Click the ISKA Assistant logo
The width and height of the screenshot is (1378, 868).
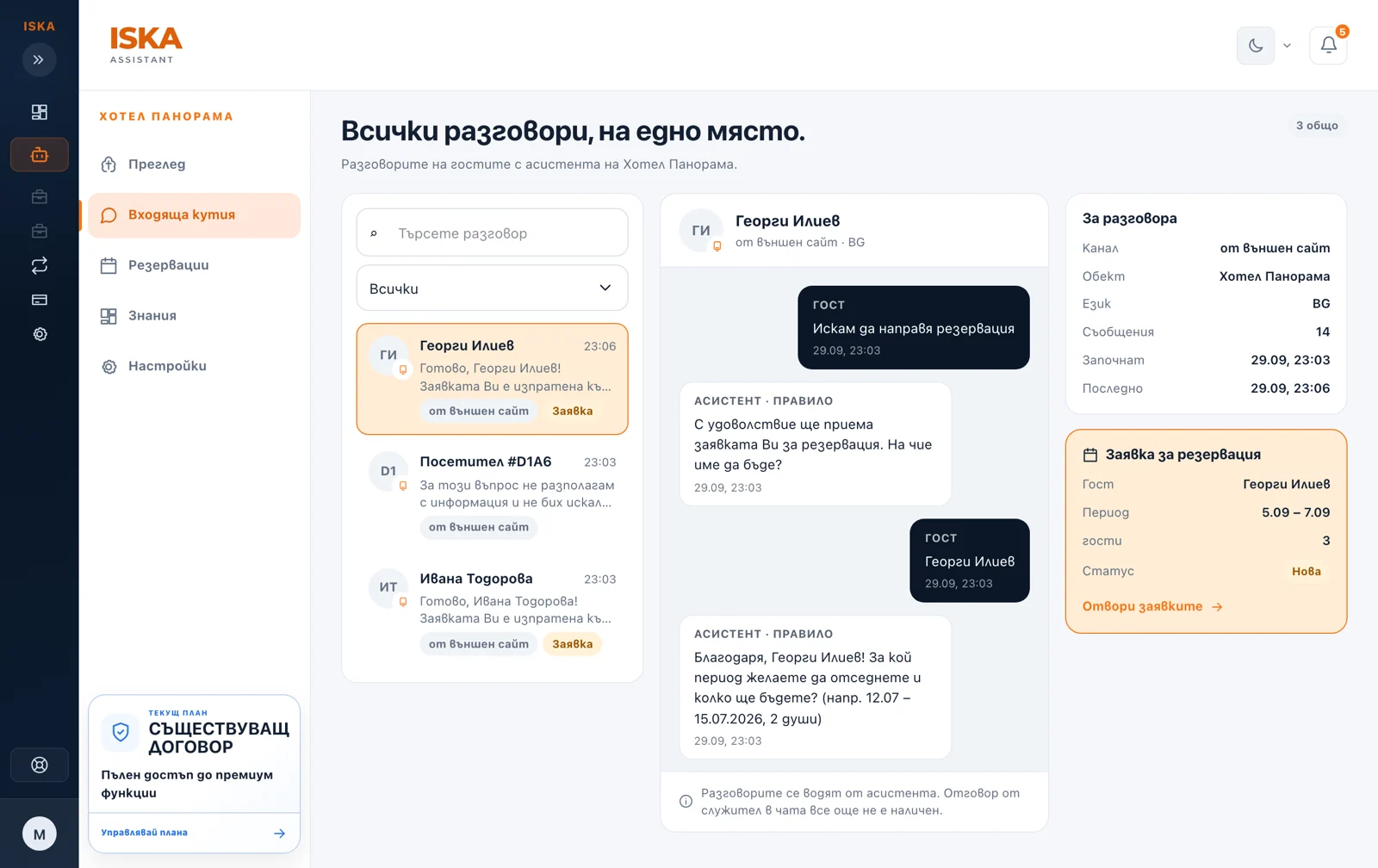pos(146,45)
